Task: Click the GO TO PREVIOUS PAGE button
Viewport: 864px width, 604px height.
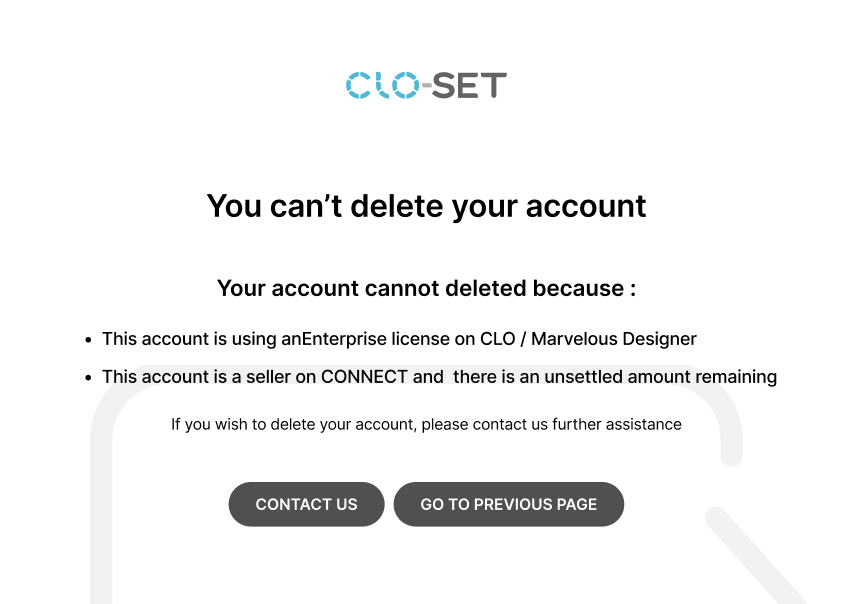Action: 509,504
